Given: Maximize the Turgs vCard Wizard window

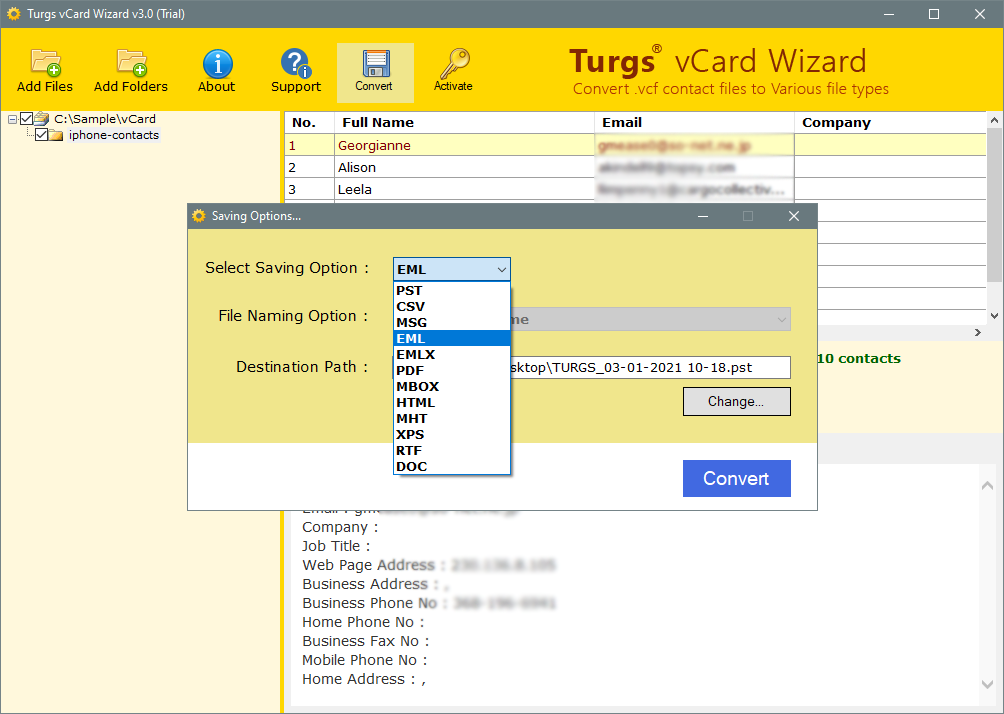Looking at the screenshot, I should click(x=934, y=13).
